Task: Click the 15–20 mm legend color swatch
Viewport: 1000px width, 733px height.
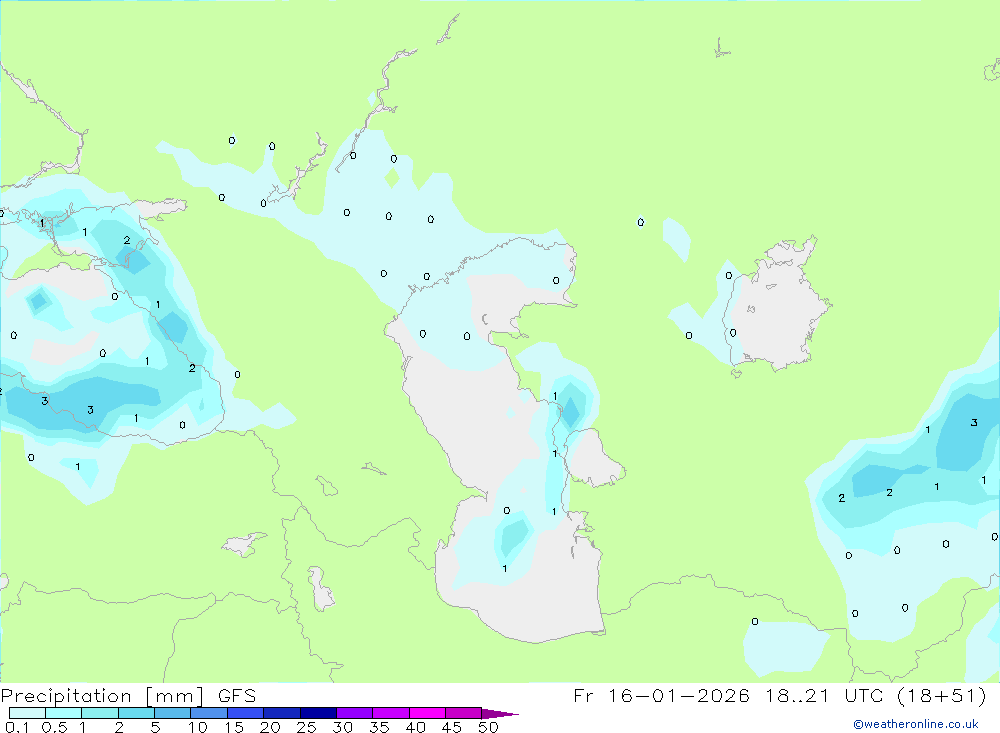Action: (246, 713)
